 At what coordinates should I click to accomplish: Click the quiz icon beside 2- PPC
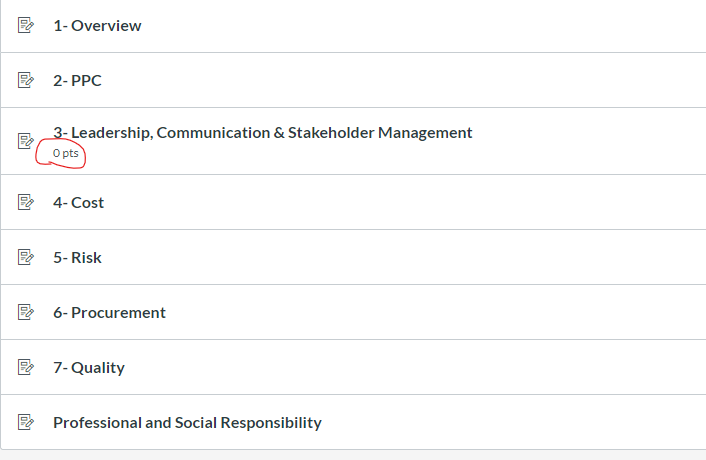26,81
